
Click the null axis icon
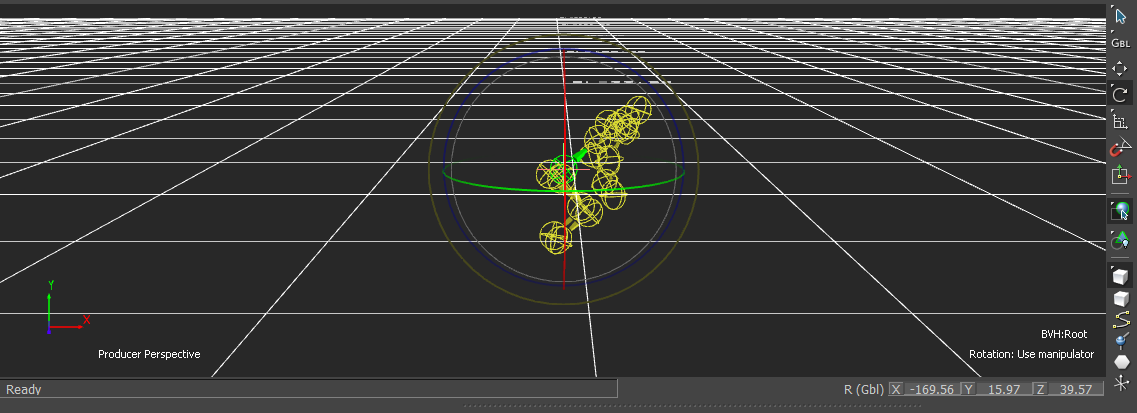[x=1121, y=383]
